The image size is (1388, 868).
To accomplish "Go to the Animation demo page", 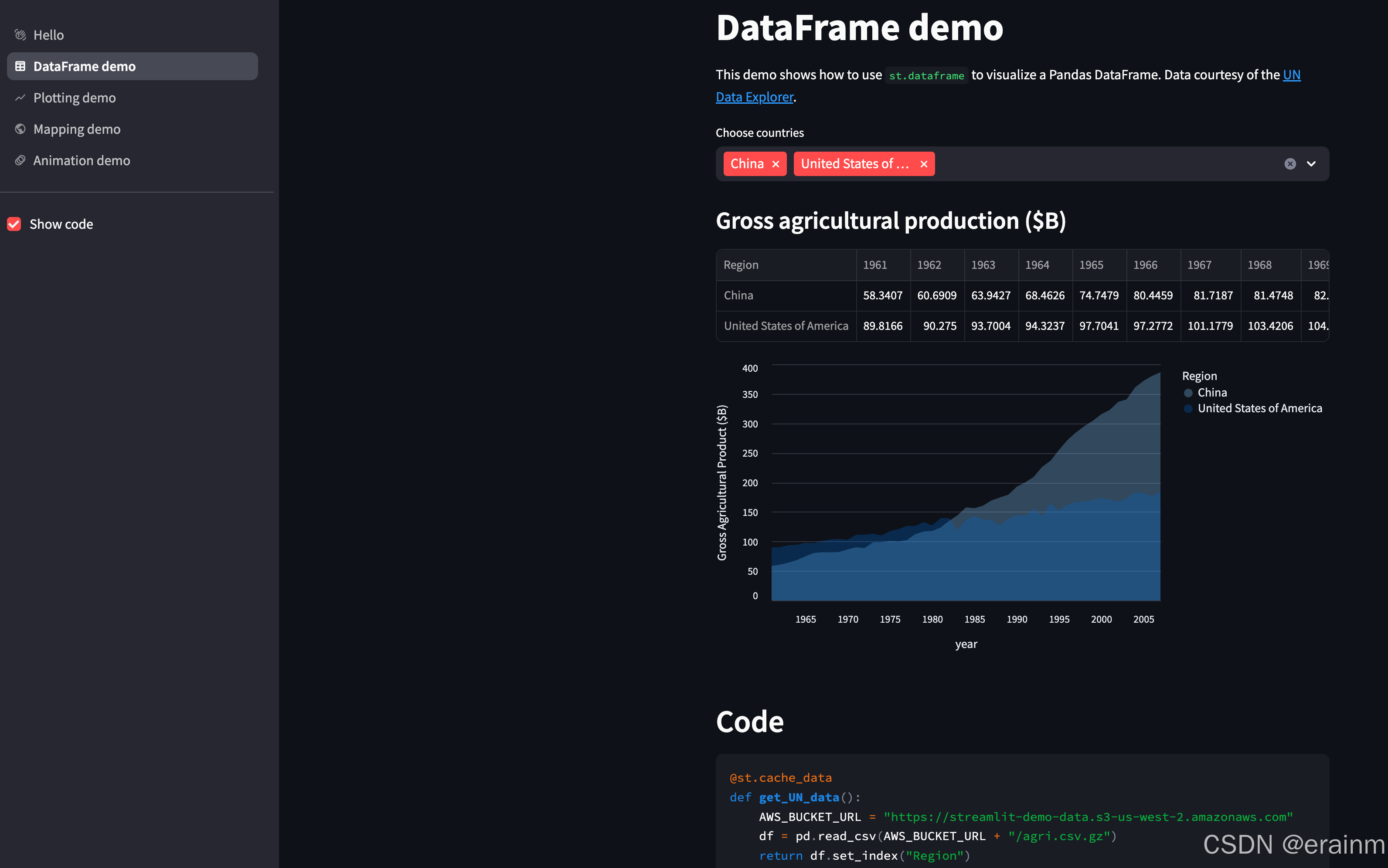I will click(82, 161).
